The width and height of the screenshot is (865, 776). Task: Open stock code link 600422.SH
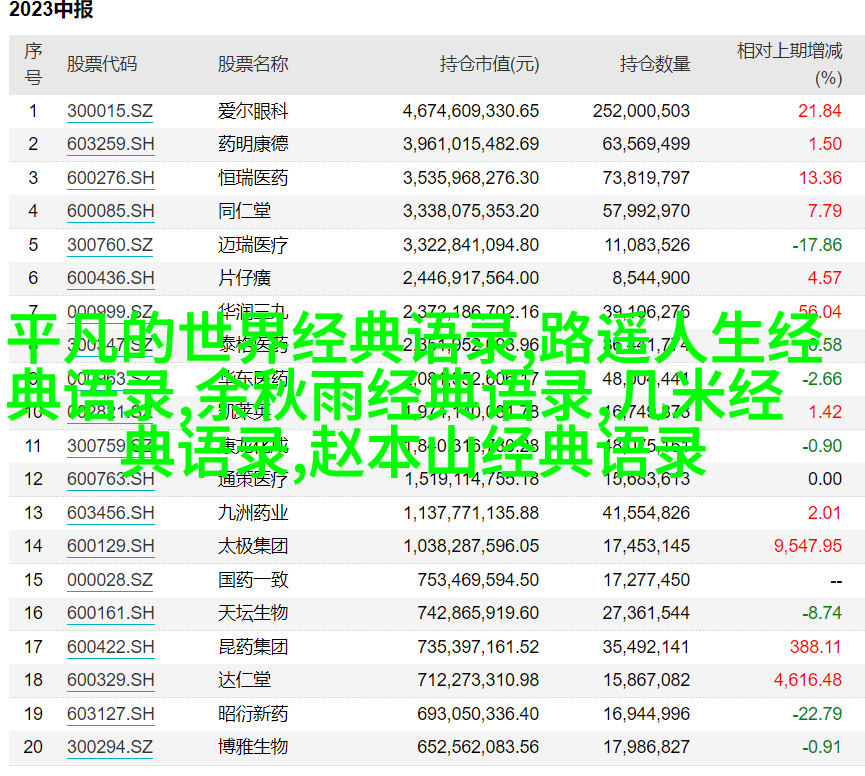(110, 646)
